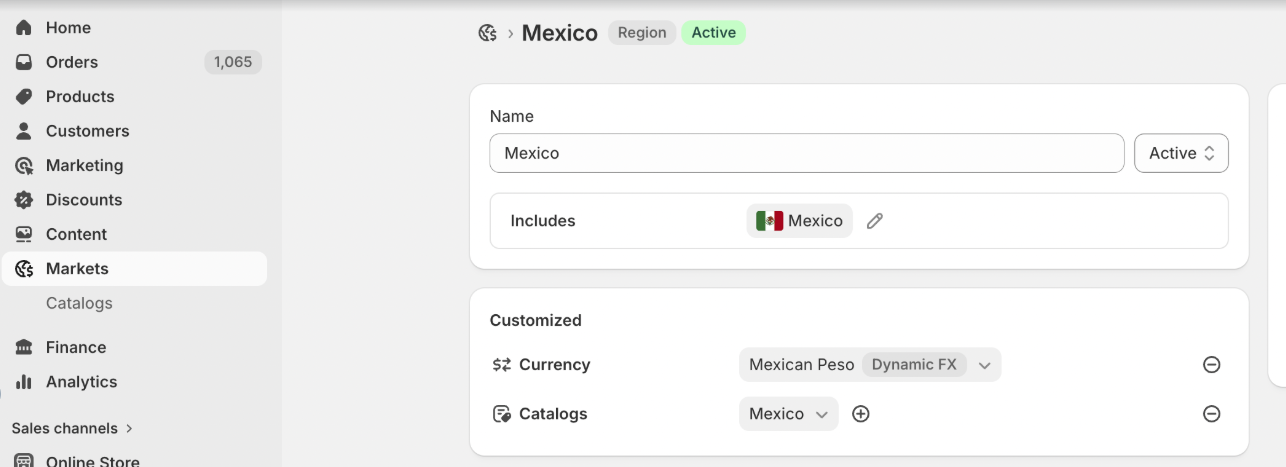Viewport: 1286px width, 467px height.
Task: Select Catalogs under Markets
Action: tap(79, 303)
